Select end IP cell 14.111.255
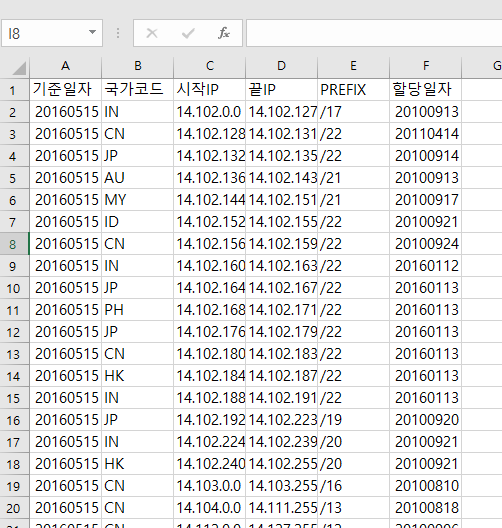The width and height of the screenshot is (502, 528). [281, 508]
